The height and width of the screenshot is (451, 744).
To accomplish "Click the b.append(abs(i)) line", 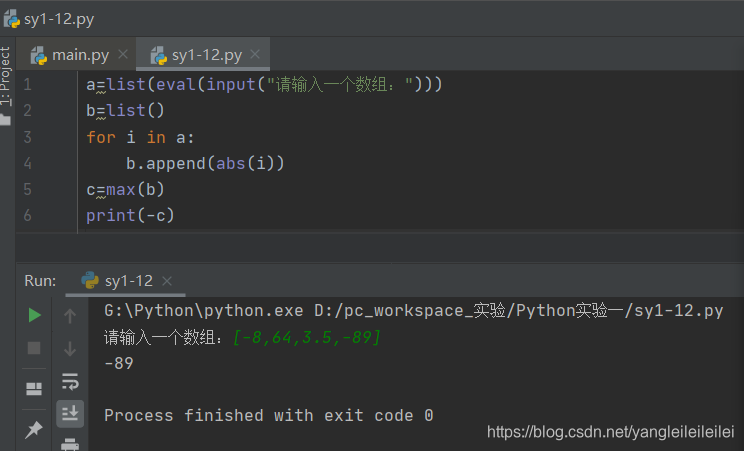I will click(205, 163).
